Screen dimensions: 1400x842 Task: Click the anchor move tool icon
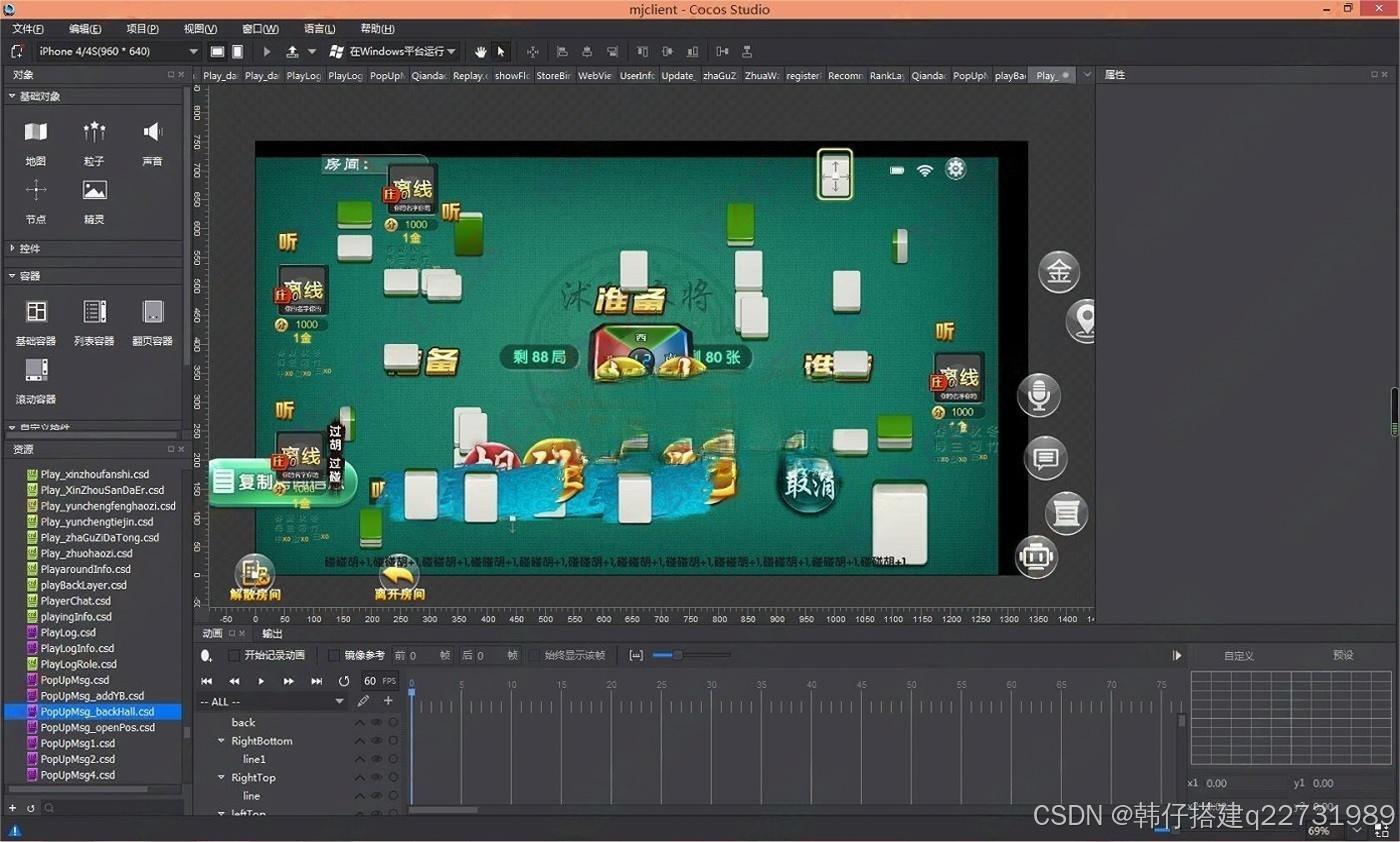tap(532, 51)
